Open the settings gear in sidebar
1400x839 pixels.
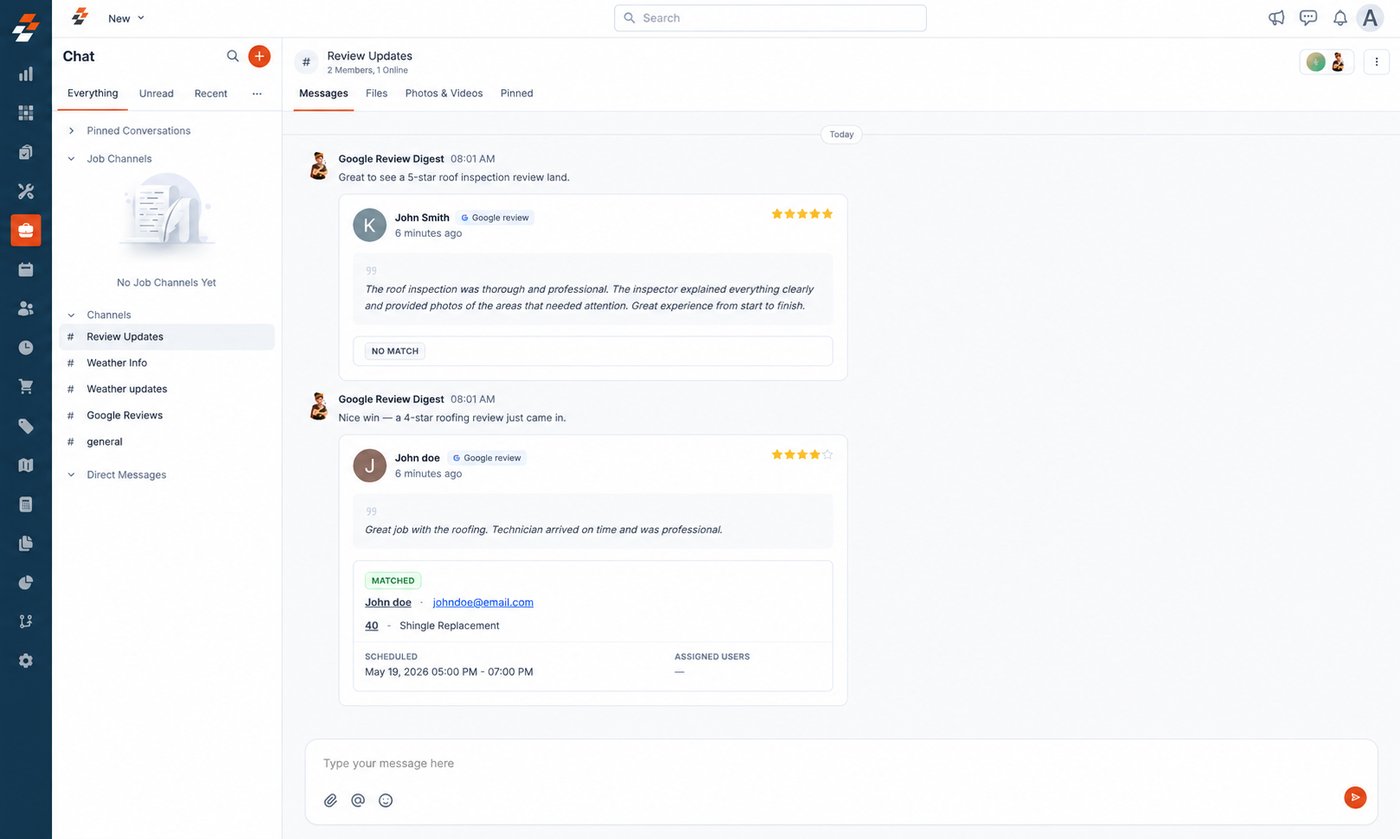26,660
